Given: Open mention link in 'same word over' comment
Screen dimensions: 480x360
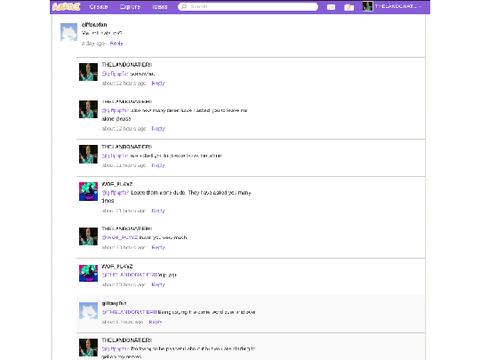Looking at the screenshot, I should click(129, 312).
